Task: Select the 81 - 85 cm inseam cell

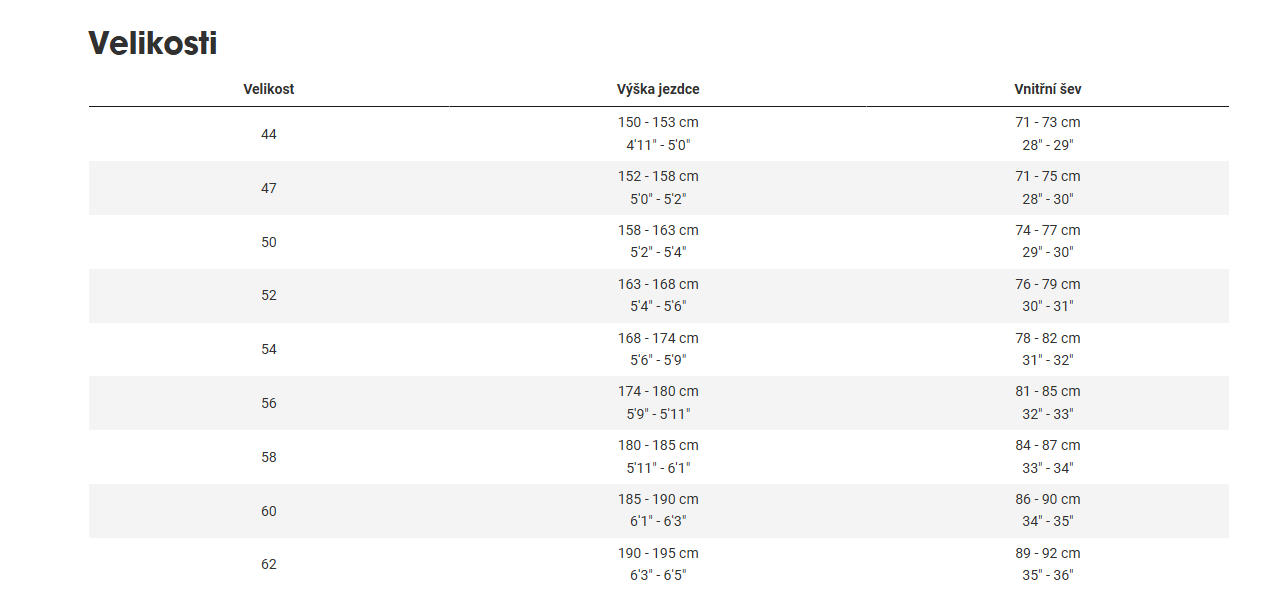Action: coord(1047,391)
